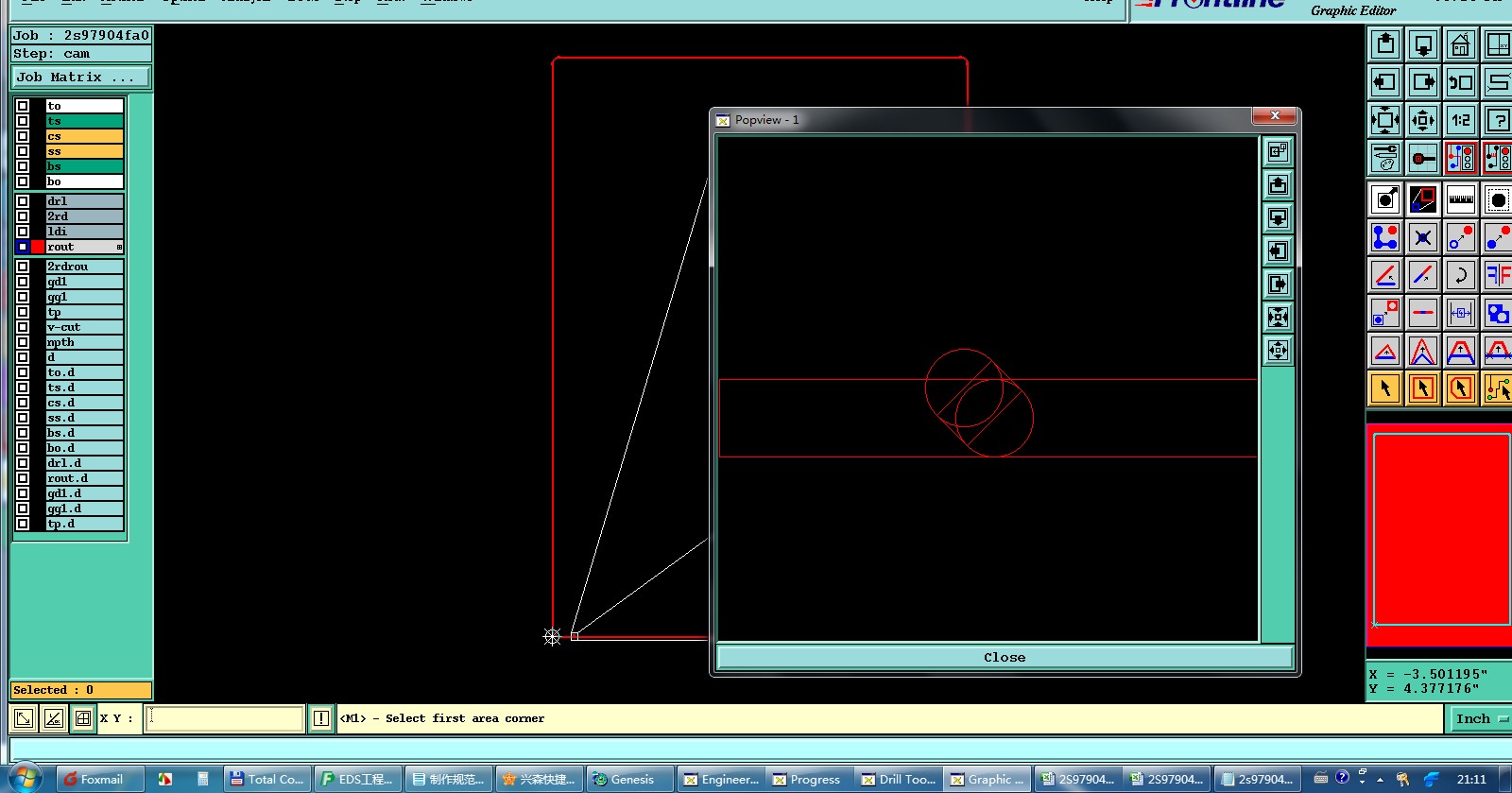The width and height of the screenshot is (1512, 793).
Task: Select the delete feature X icon
Action: pyautogui.click(x=1423, y=237)
